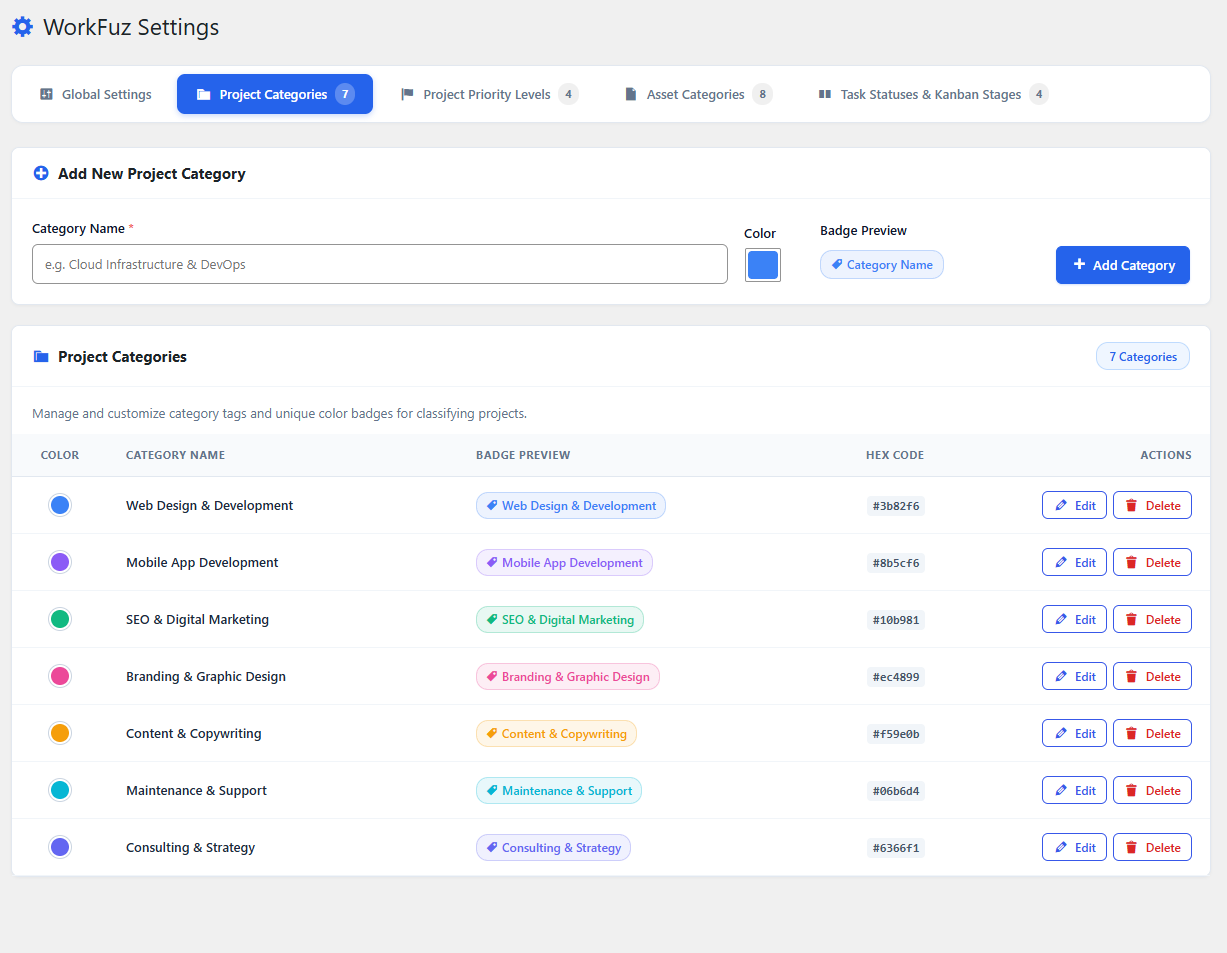Click hex code #06b6d4
Image resolution: width=1227 pixels, height=953 pixels.
896,791
